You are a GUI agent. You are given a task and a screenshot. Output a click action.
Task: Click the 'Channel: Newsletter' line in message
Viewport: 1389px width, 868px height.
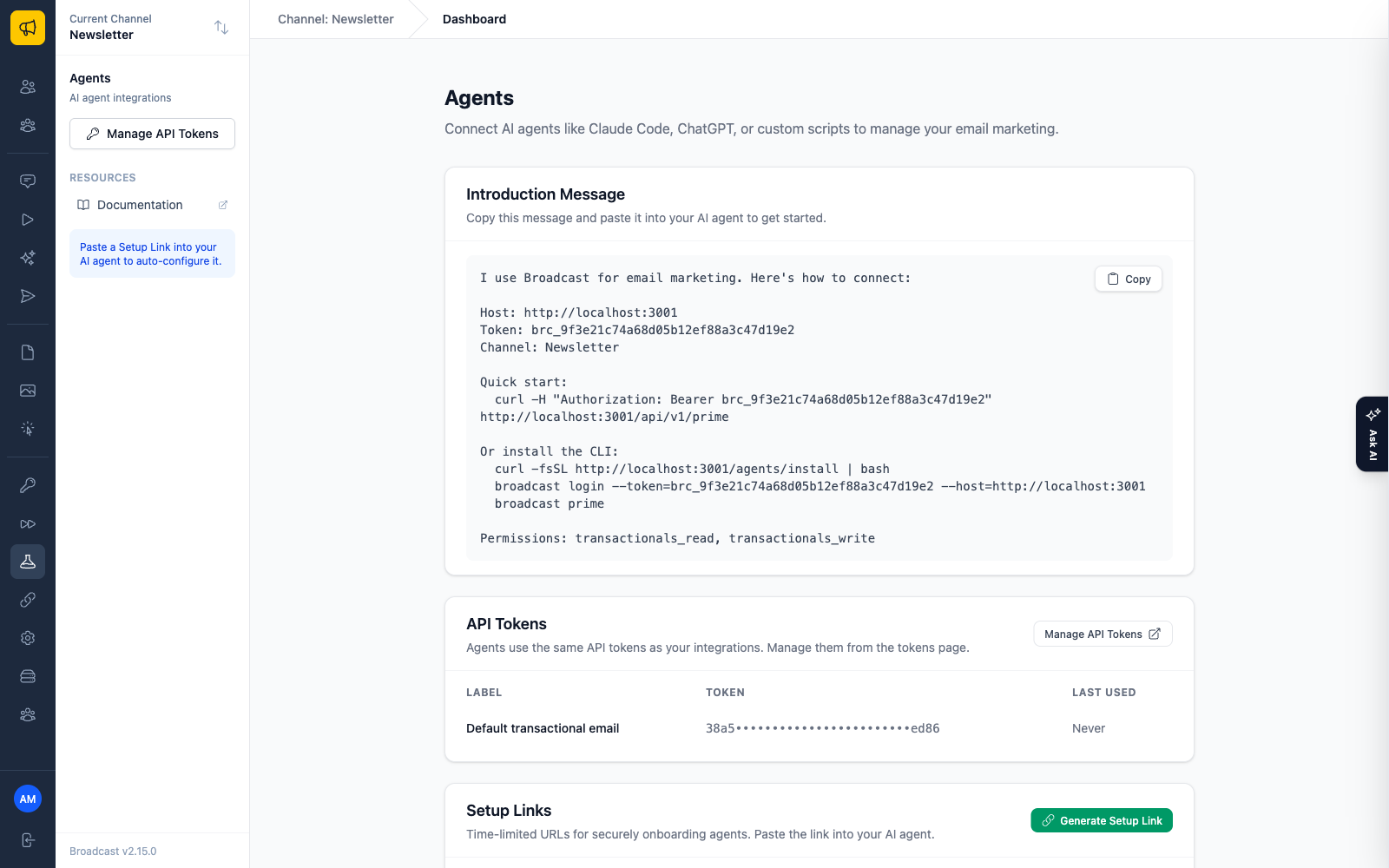550,347
